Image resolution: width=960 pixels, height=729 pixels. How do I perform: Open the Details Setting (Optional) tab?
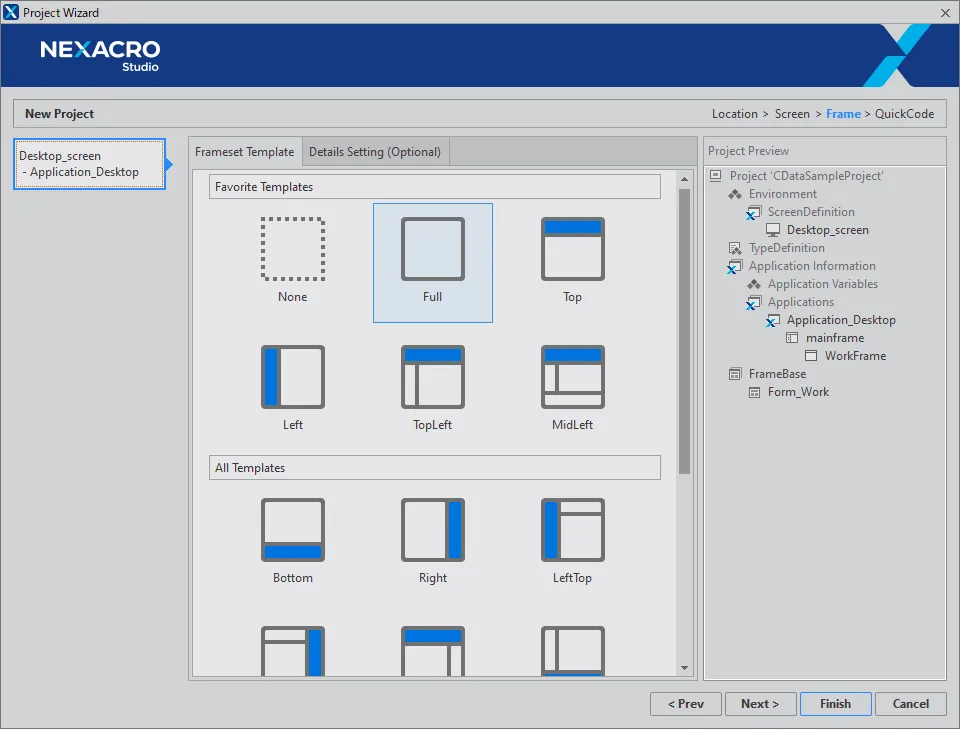[375, 152]
